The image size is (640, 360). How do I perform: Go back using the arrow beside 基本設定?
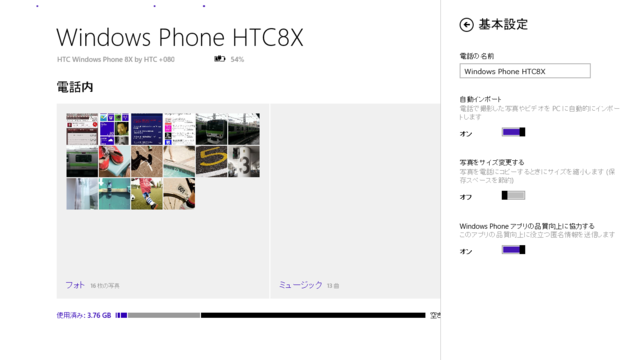click(467, 25)
